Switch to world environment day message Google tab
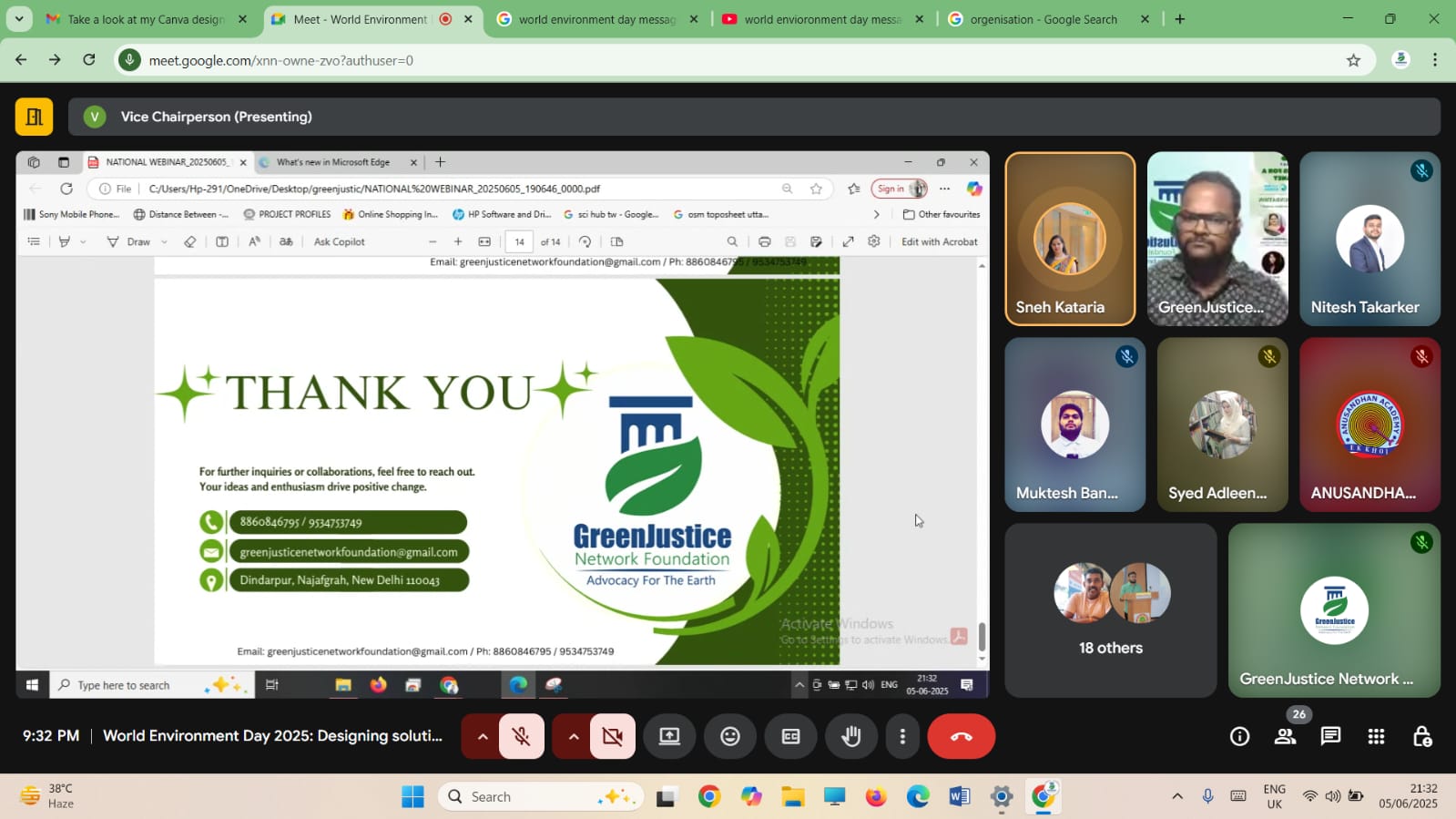Image resolution: width=1456 pixels, height=819 pixels. 596,19
